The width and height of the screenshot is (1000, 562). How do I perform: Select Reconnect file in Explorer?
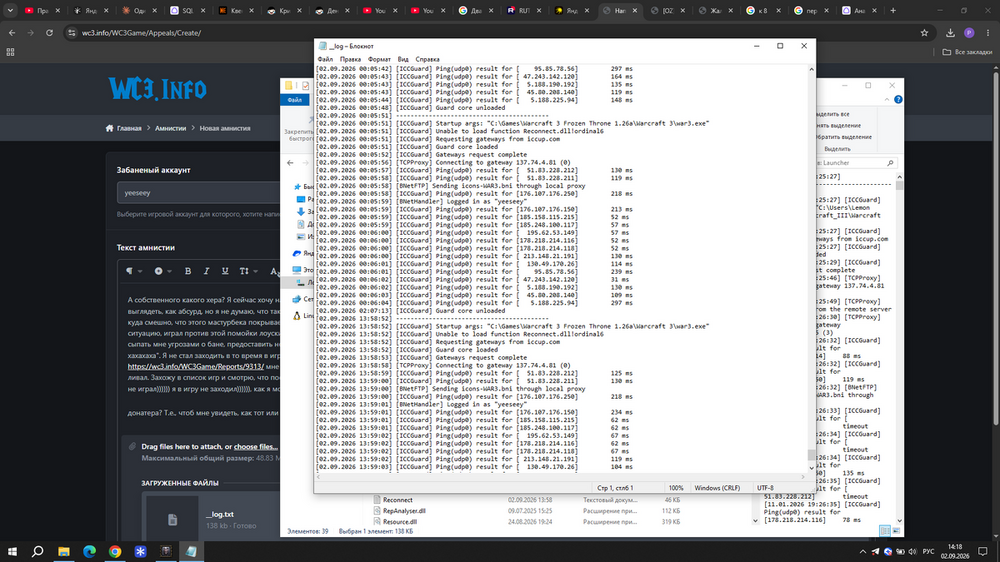click(x=398, y=500)
